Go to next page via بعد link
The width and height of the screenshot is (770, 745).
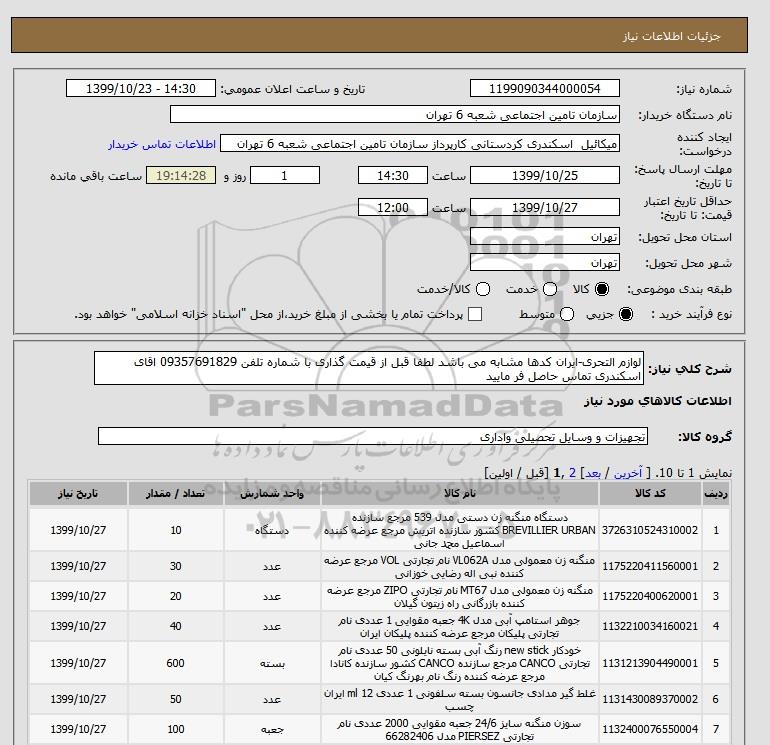[x=593, y=473]
